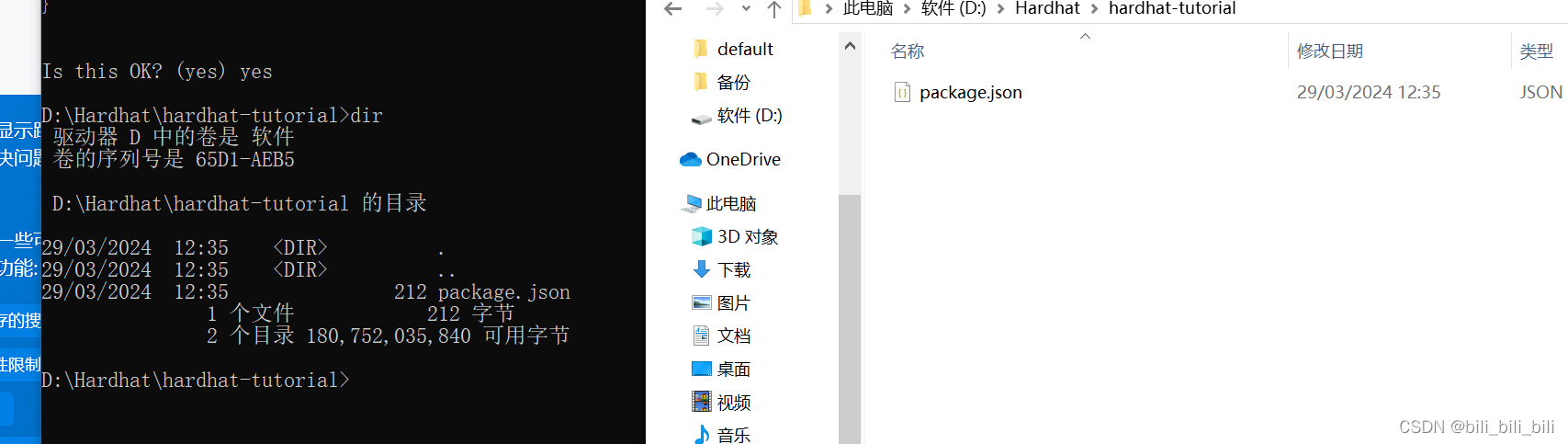Click the 下载 download arrow icon

[702, 268]
